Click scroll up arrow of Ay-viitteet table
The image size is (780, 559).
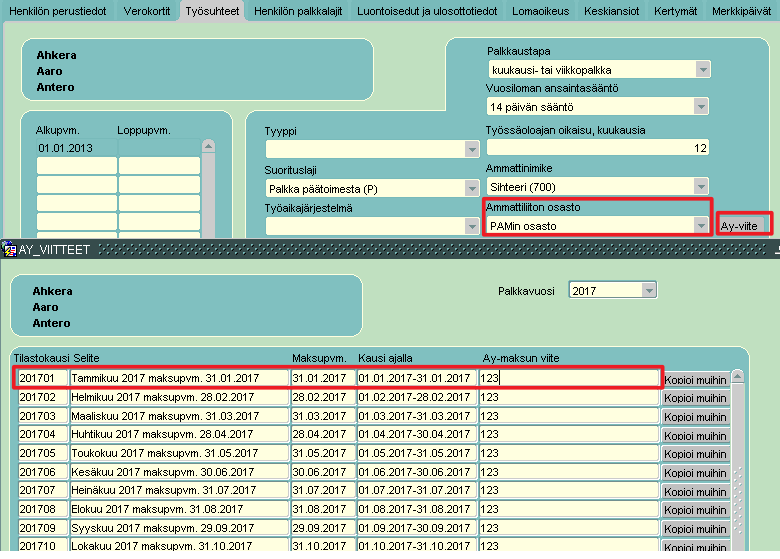pos(738,376)
